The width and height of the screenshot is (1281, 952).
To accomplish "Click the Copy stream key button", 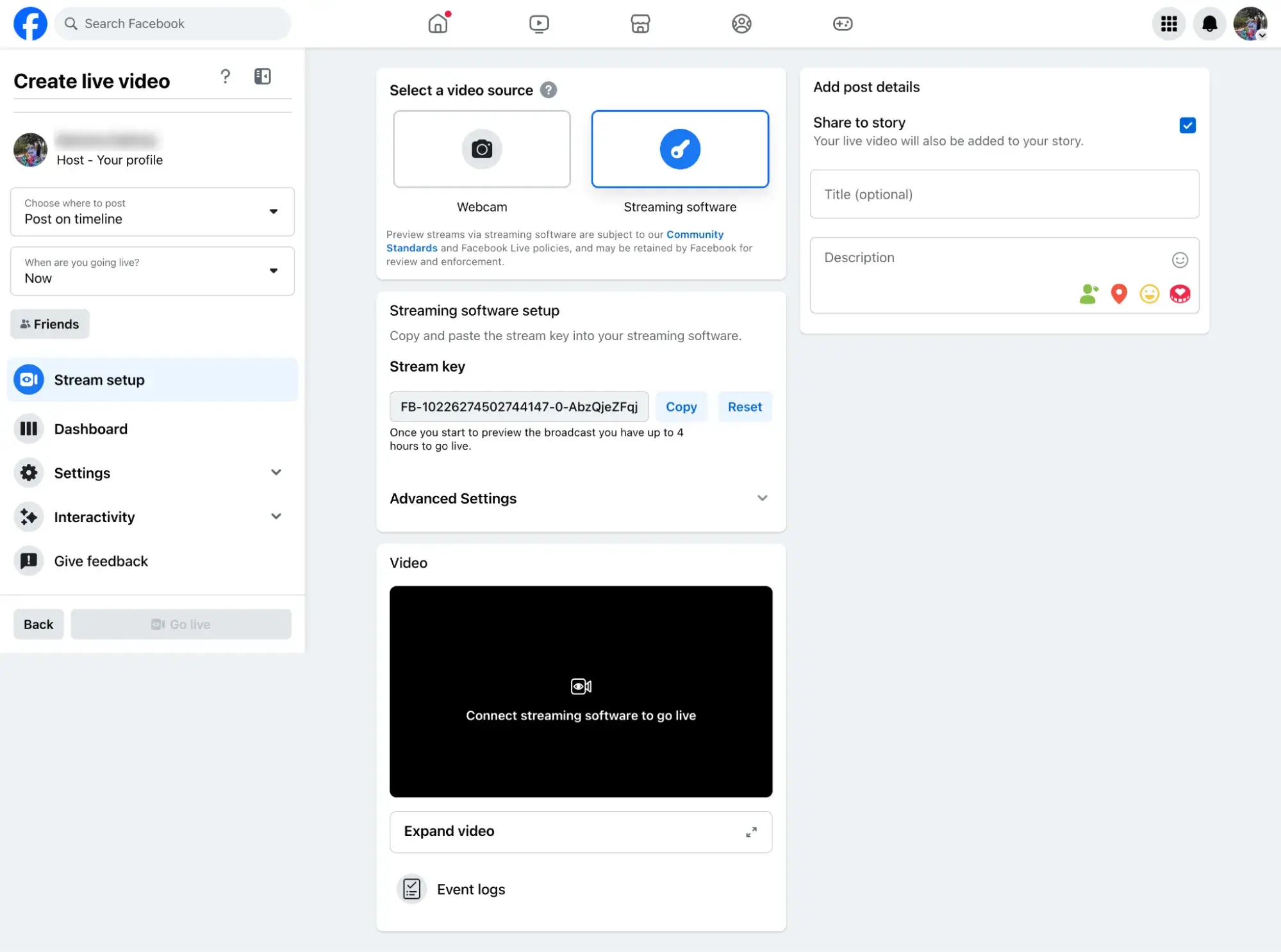I will pyautogui.click(x=681, y=407).
